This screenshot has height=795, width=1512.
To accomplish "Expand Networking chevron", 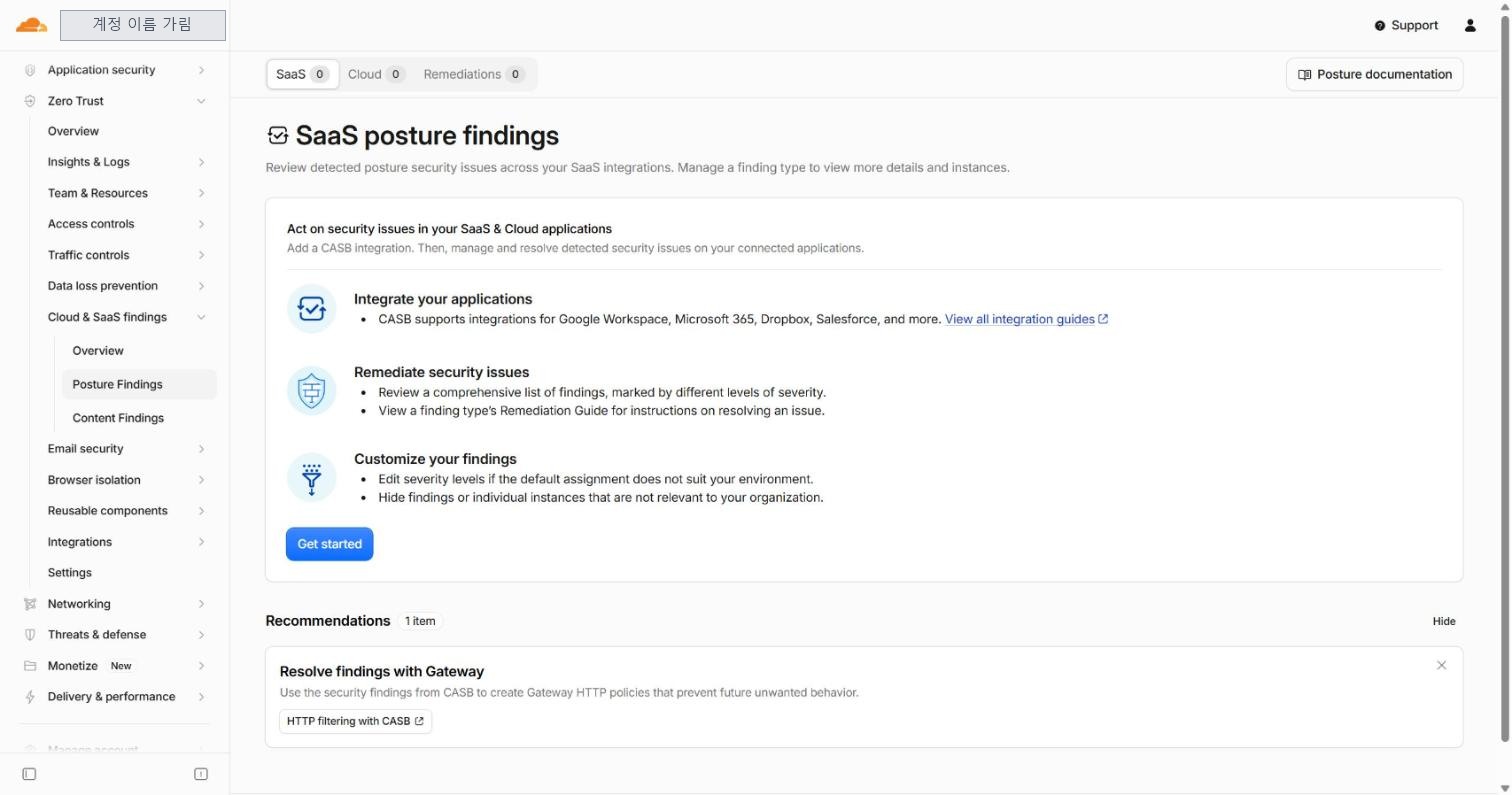I will [x=201, y=604].
